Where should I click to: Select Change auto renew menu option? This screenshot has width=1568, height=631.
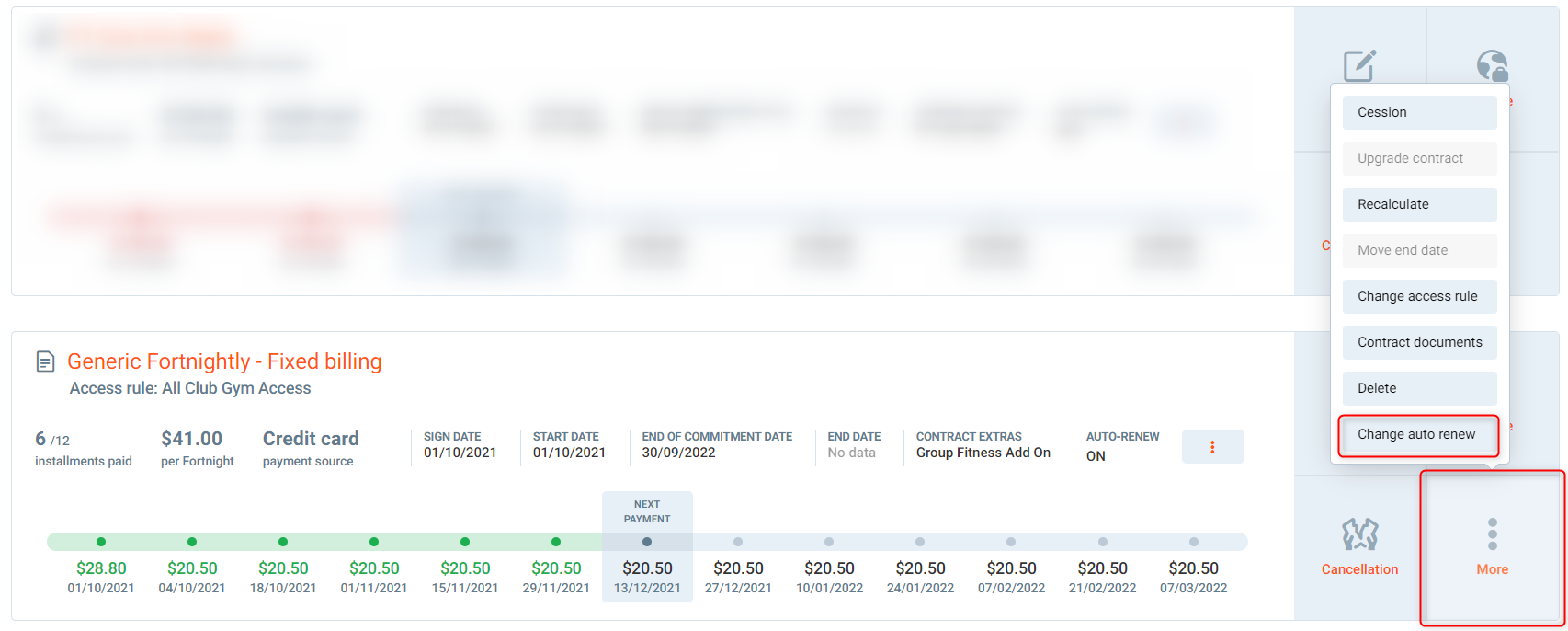(1419, 434)
